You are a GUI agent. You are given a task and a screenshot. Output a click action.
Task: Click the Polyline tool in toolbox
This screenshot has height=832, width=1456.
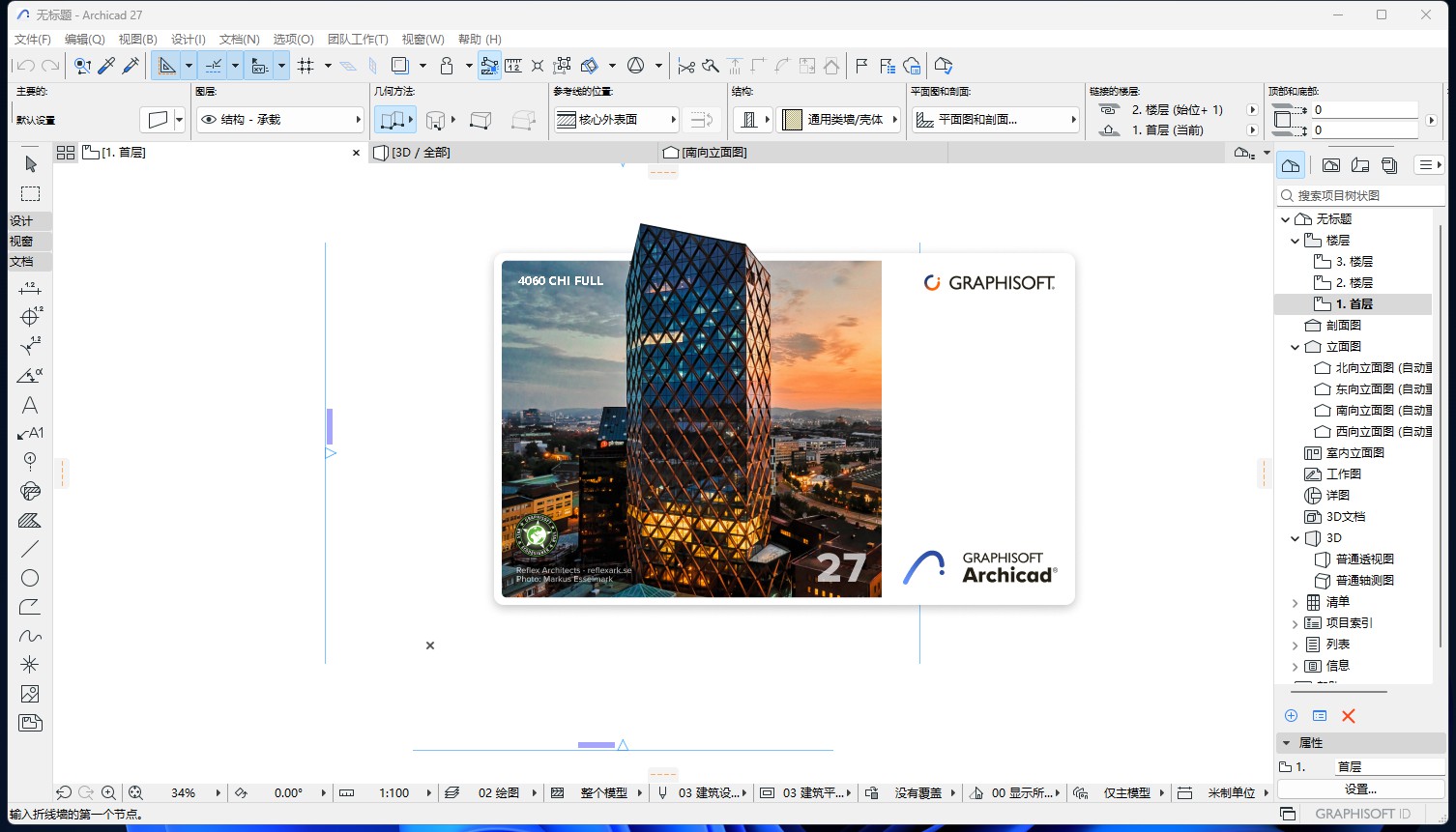click(x=30, y=607)
